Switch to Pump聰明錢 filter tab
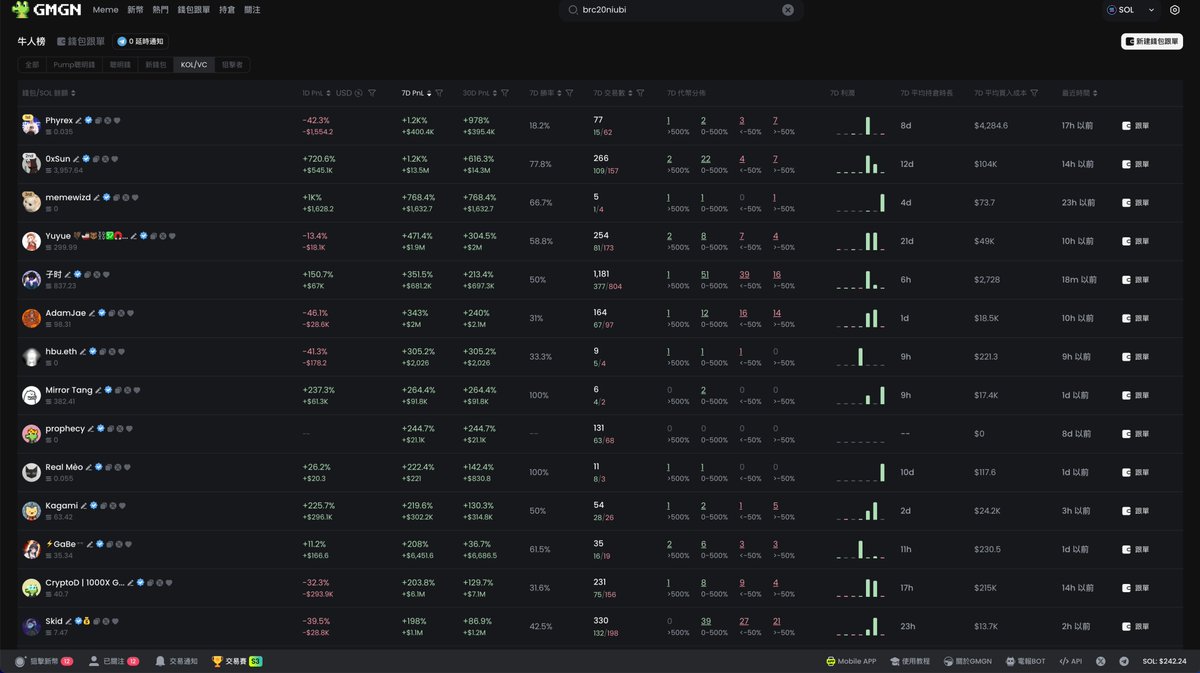This screenshot has height=673, width=1200. 74,64
